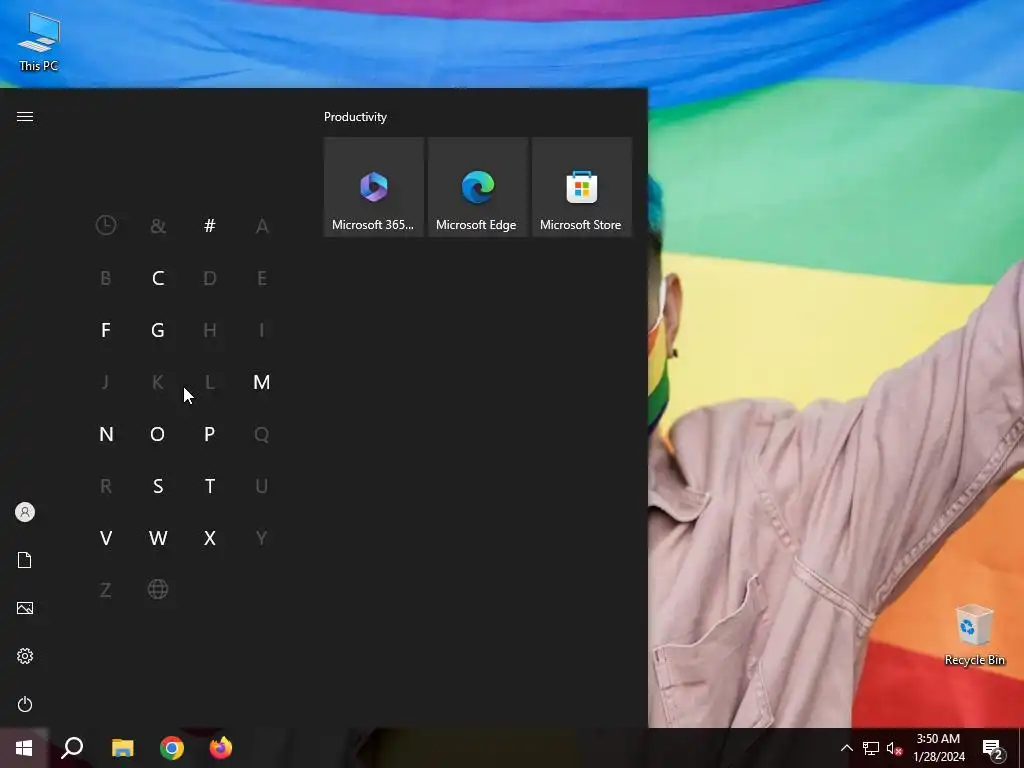Image resolution: width=1024 pixels, height=768 pixels.
Task: Open the network status tray icon
Action: coord(871,748)
